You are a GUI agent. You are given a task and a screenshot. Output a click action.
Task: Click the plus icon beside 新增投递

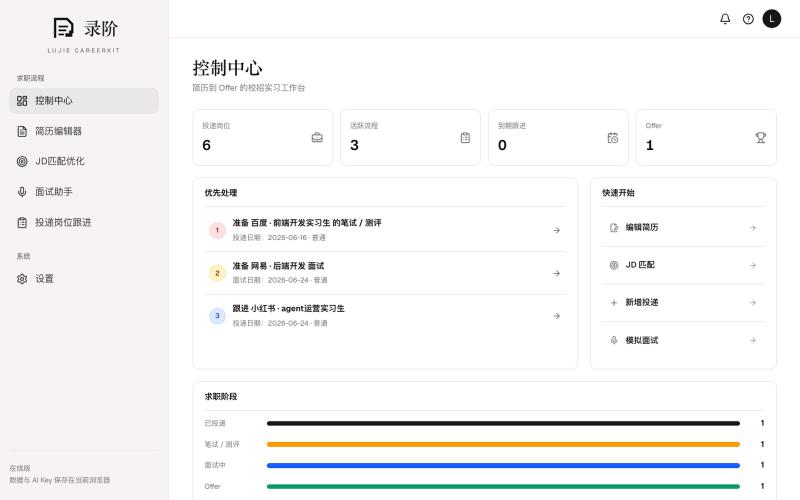(614, 303)
